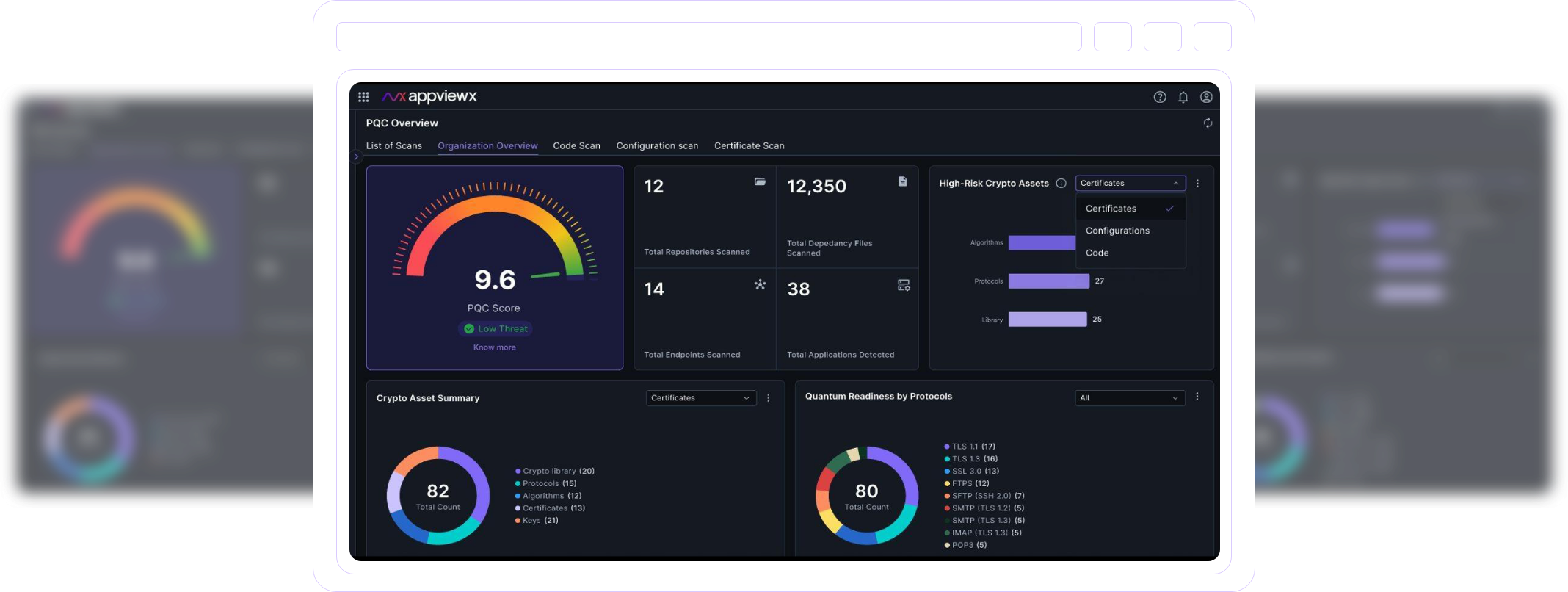Screen dimensions: 1568x592
Task: Open the Quantum Readiness All dropdown
Action: tap(1129, 398)
